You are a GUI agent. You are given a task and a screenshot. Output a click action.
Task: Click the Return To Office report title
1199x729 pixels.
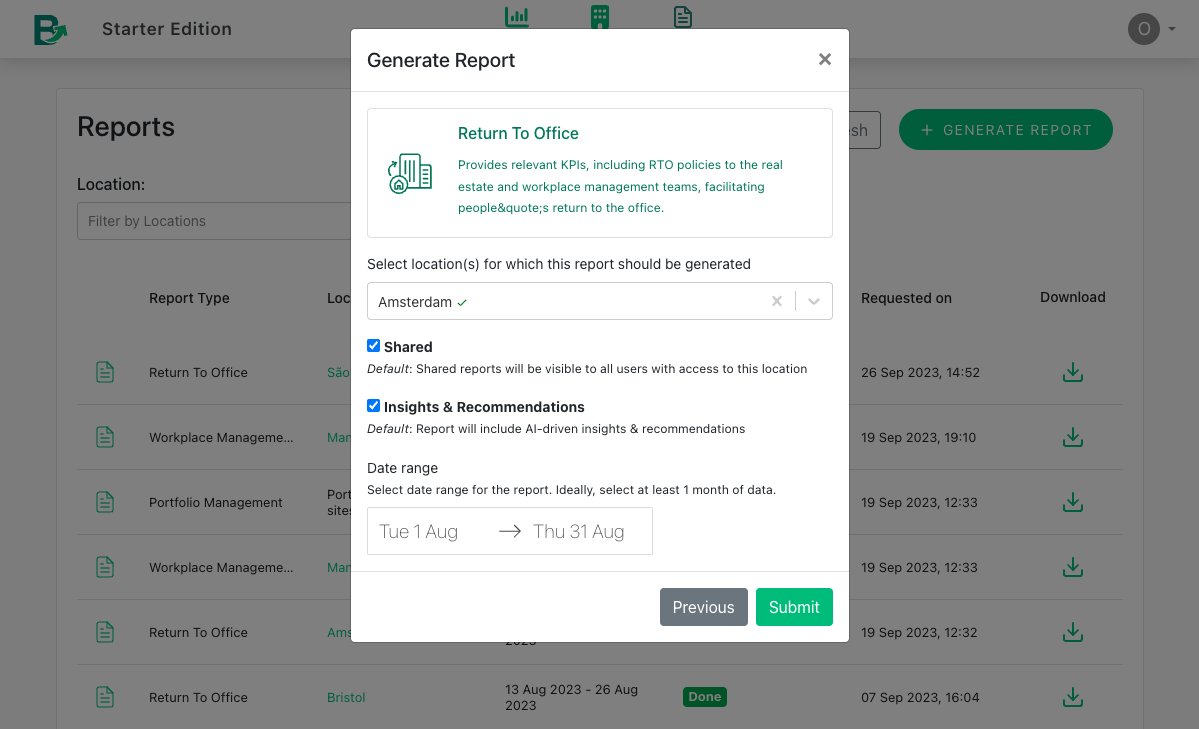point(518,133)
